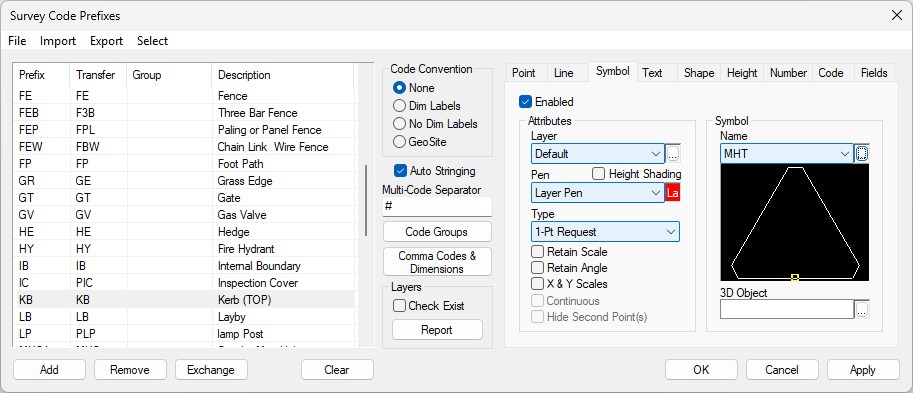Click the Add button
913x393 pixels.
49,370
